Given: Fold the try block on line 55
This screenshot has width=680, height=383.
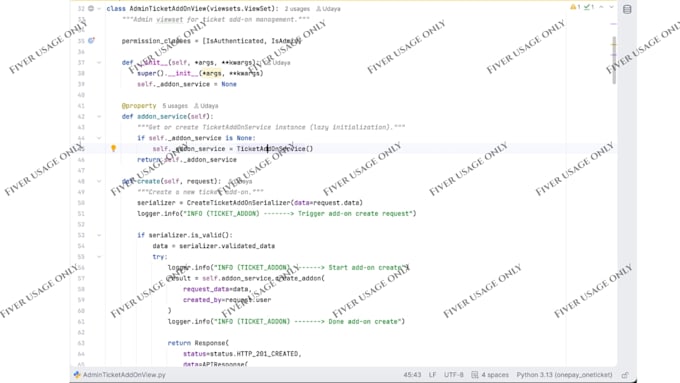Looking at the screenshot, I should point(99,257).
